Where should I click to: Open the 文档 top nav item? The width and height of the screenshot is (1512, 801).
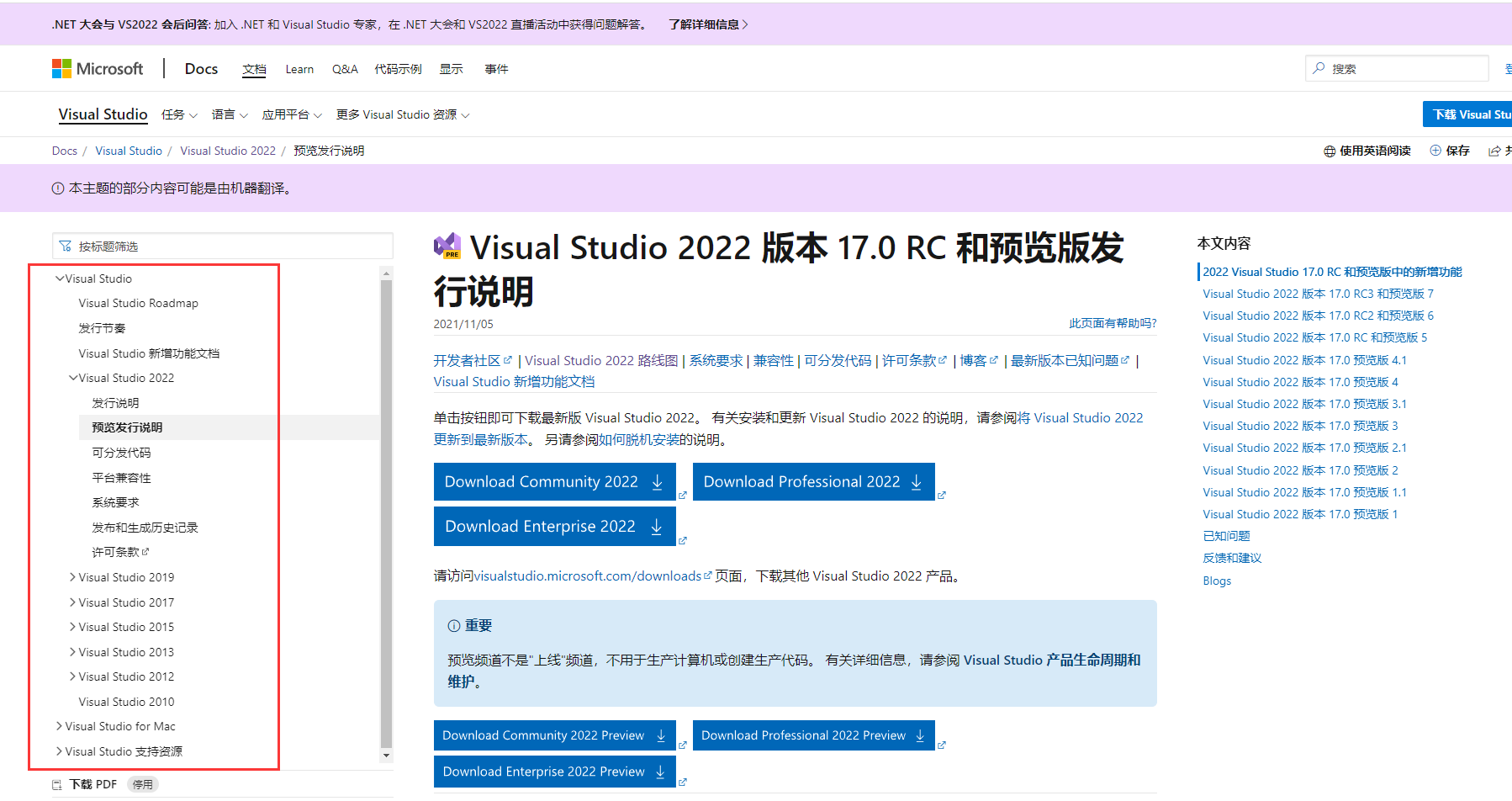[254, 69]
